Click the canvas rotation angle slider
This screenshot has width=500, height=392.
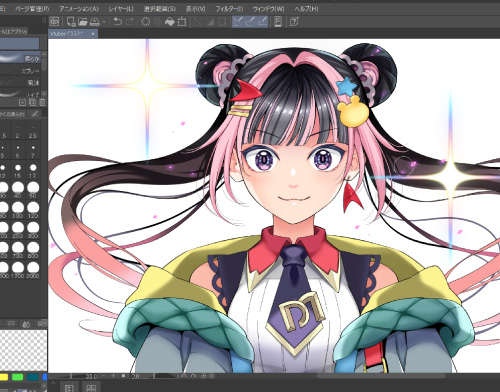click(x=153, y=376)
